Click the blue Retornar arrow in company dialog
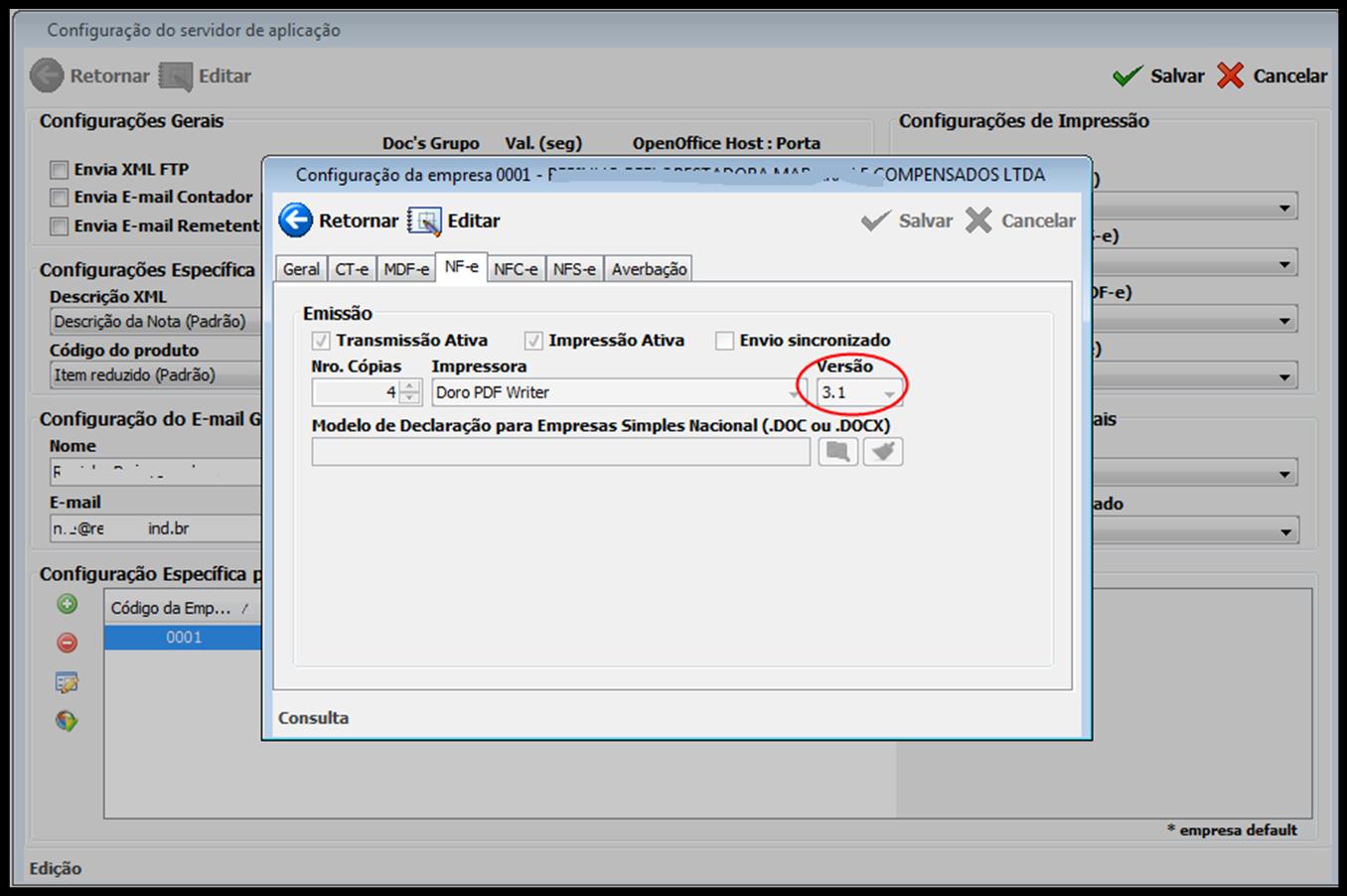This screenshot has height=896, width=1347. [296, 221]
